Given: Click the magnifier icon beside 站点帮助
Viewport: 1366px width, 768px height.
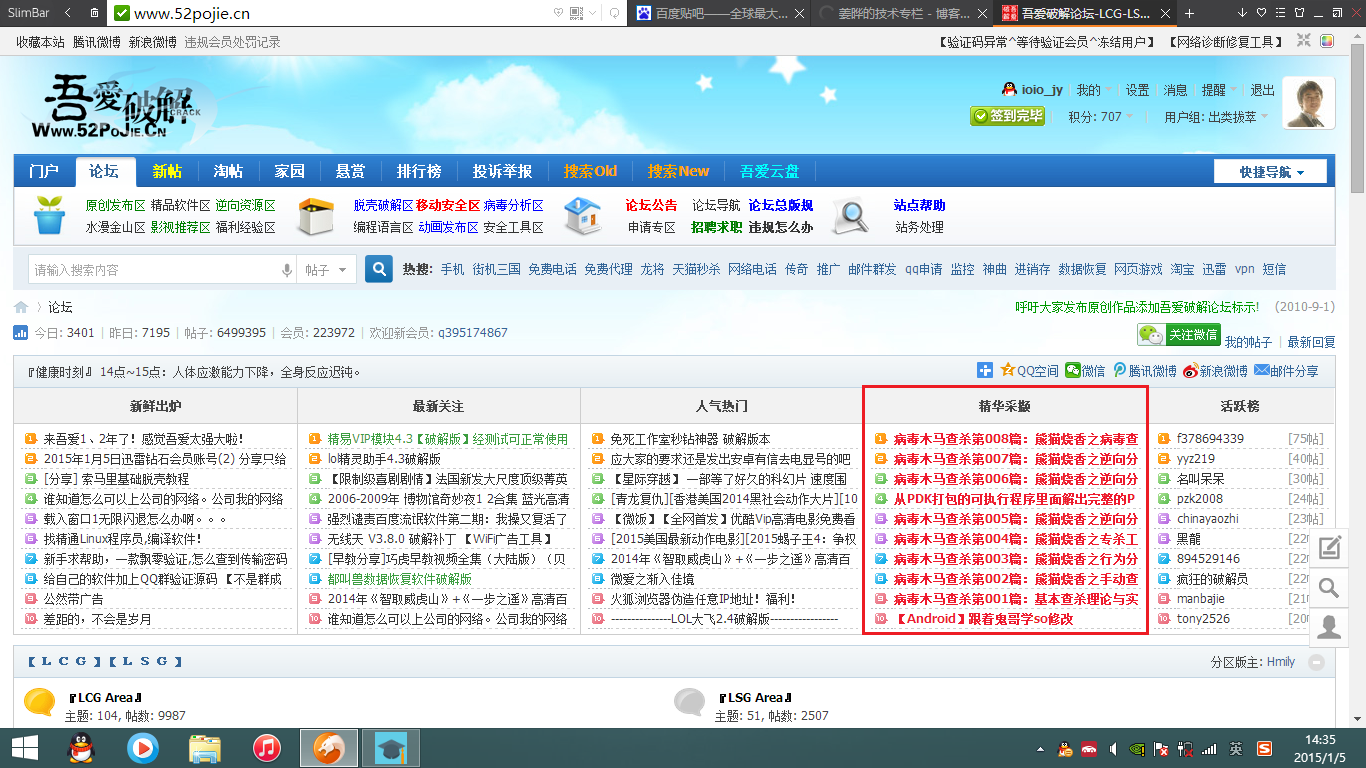Looking at the screenshot, I should pyautogui.click(x=851, y=215).
